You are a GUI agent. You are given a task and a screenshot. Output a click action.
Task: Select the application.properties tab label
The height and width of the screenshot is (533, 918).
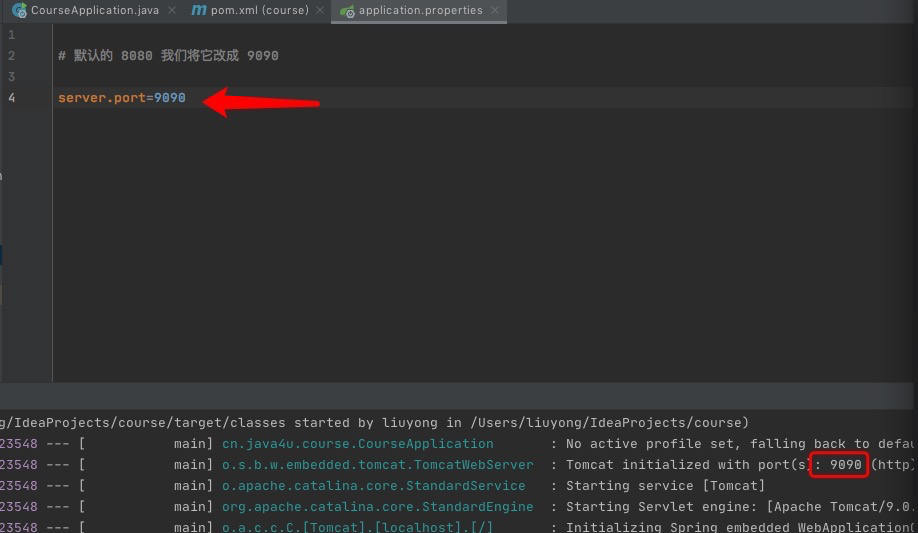point(420,11)
